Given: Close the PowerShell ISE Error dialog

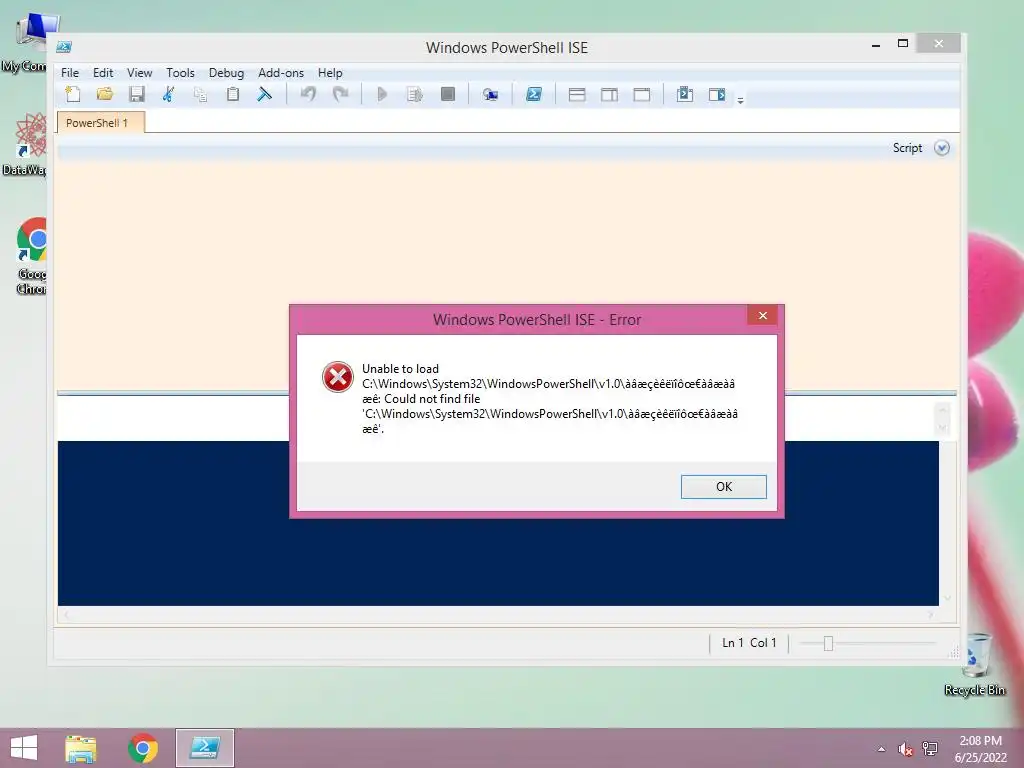Looking at the screenshot, I should [x=763, y=315].
